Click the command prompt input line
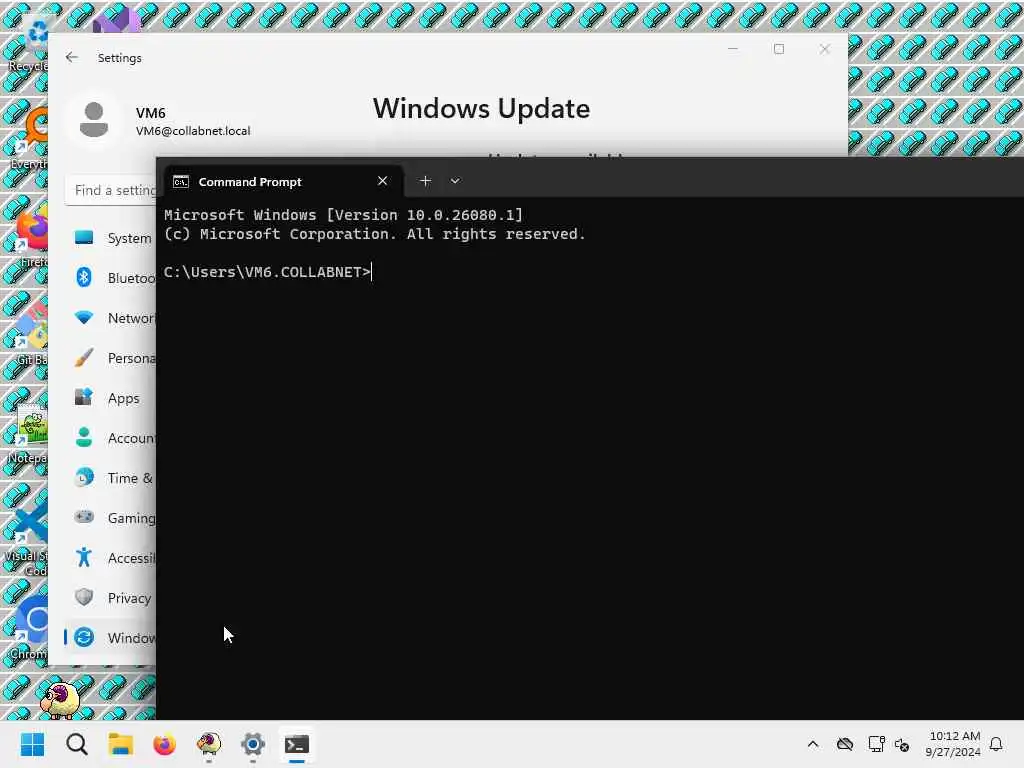 (268, 272)
